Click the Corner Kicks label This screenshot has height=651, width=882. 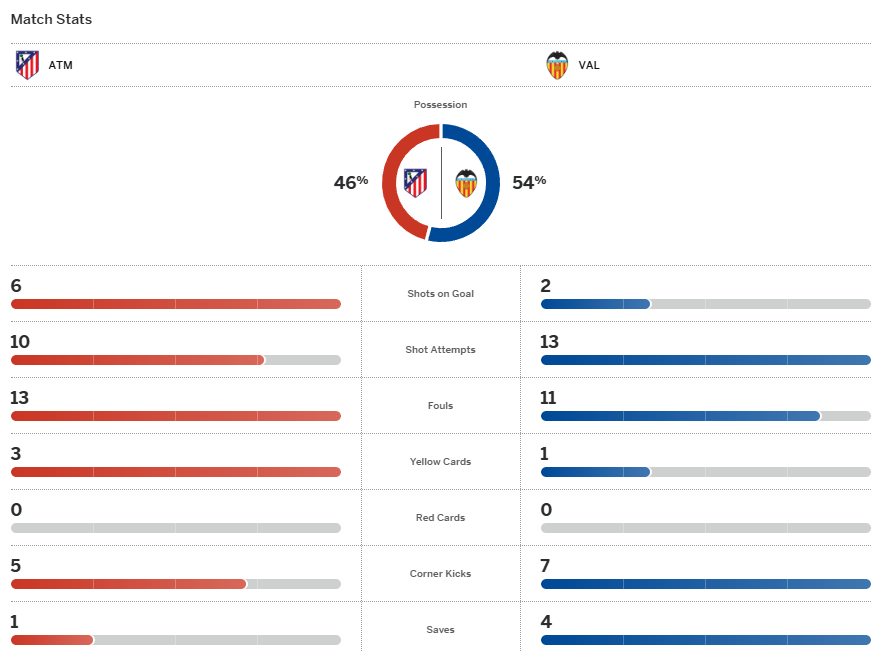(440, 574)
